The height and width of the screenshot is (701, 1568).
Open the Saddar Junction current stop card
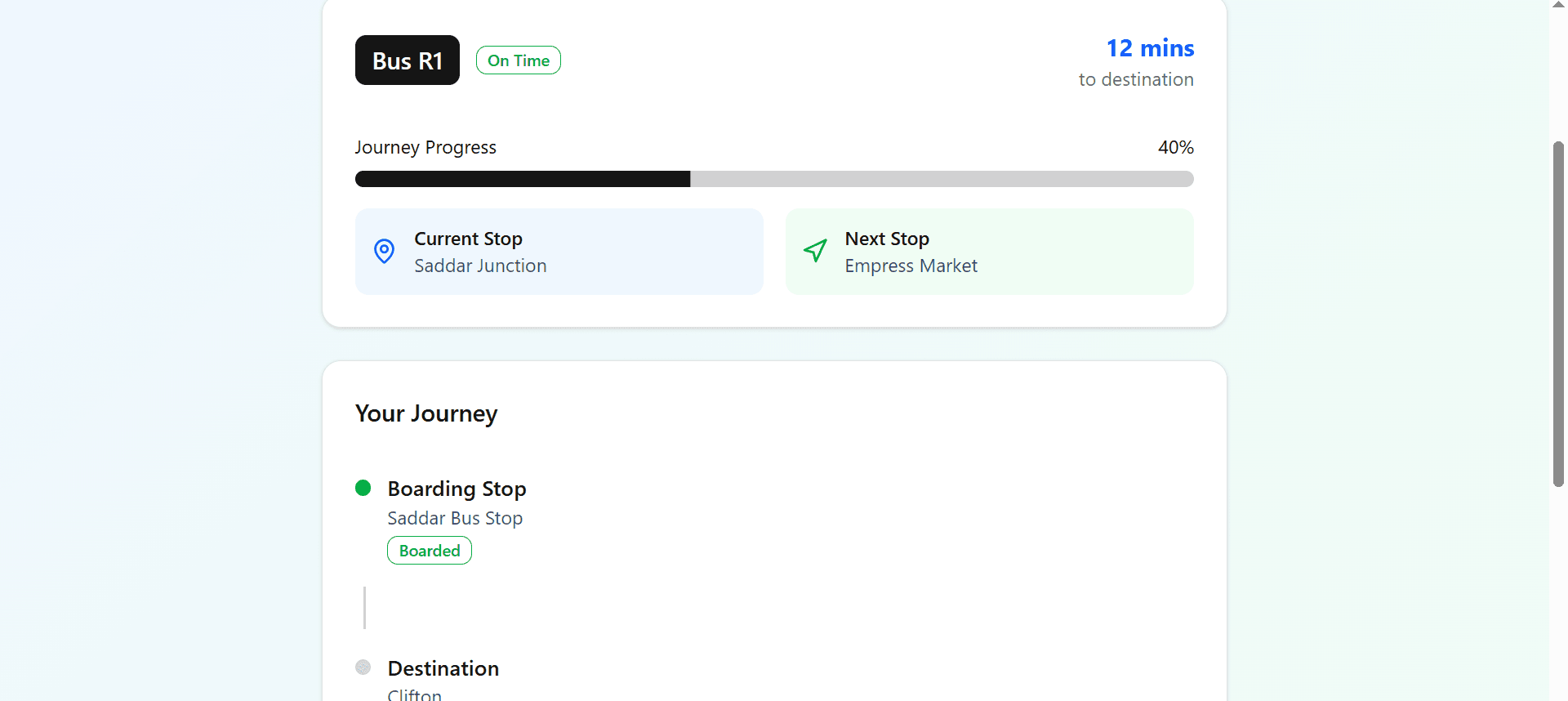pos(559,252)
